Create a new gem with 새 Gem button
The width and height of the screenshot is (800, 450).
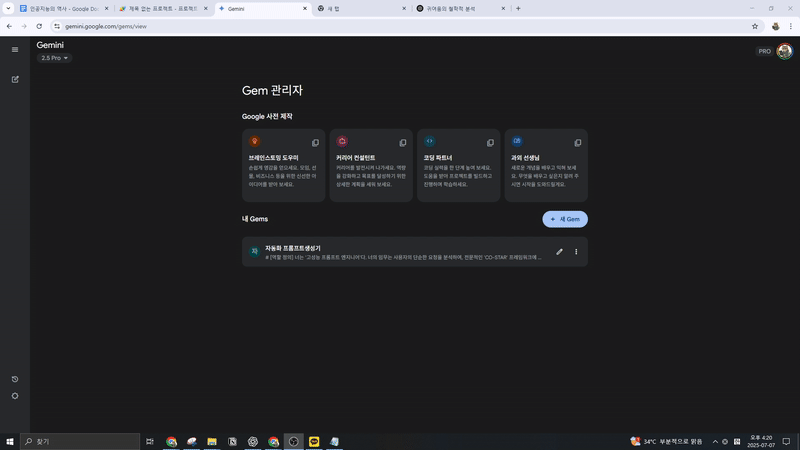[x=565, y=219]
